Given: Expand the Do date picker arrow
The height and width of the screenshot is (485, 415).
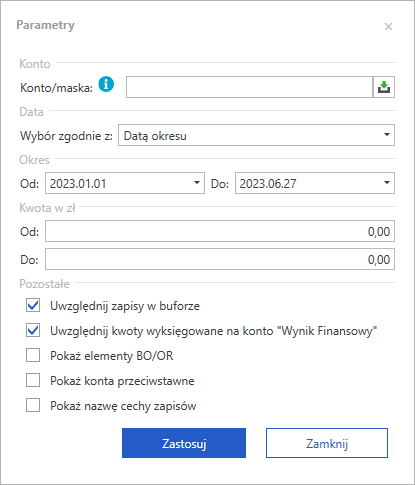Looking at the screenshot, I should pyautogui.click(x=387, y=183).
